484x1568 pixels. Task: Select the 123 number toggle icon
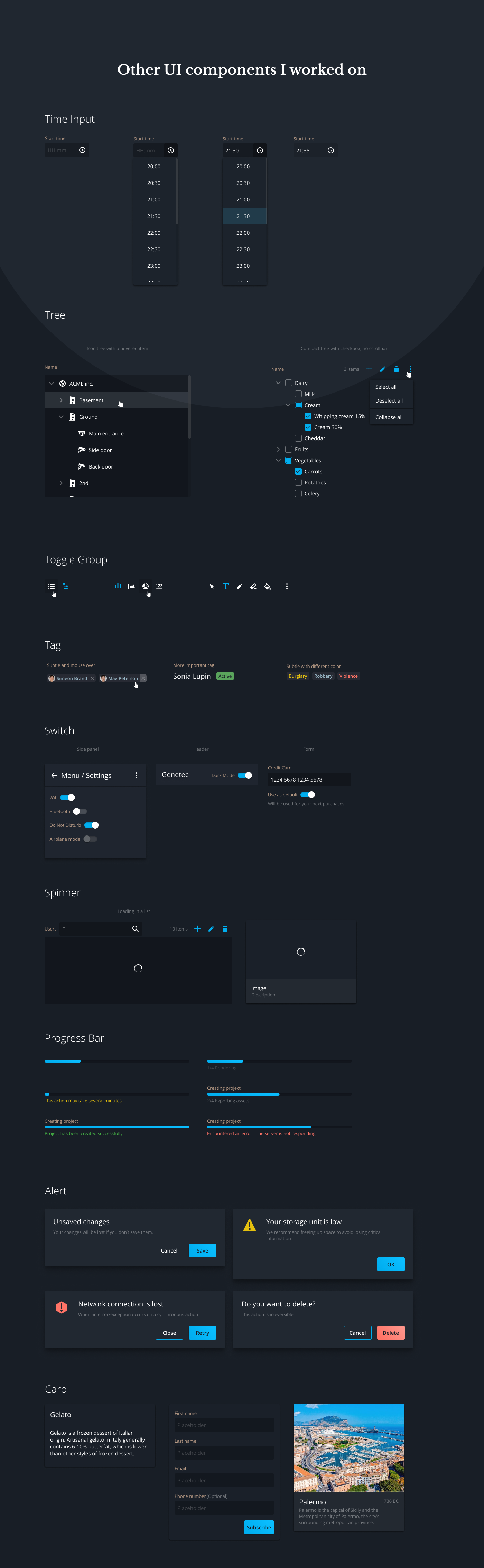click(x=159, y=586)
